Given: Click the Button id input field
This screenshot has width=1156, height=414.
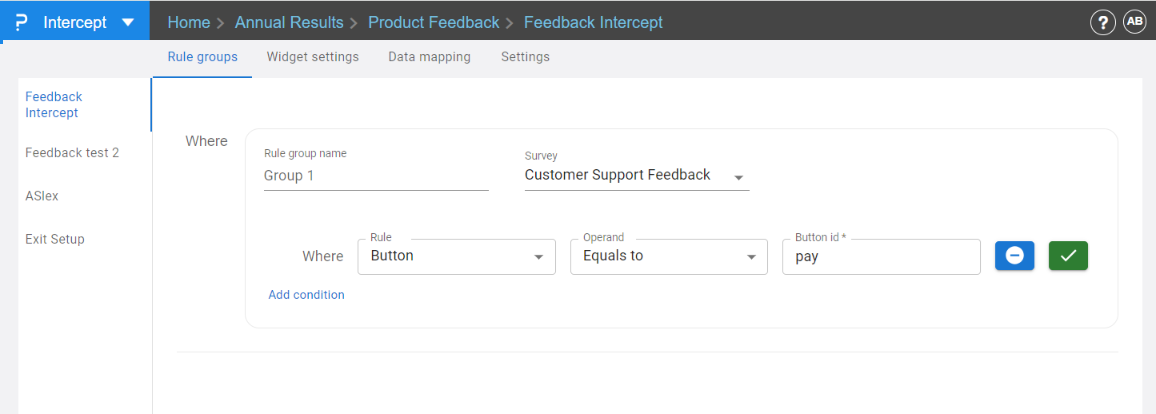Looking at the screenshot, I should [x=880, y=256].
